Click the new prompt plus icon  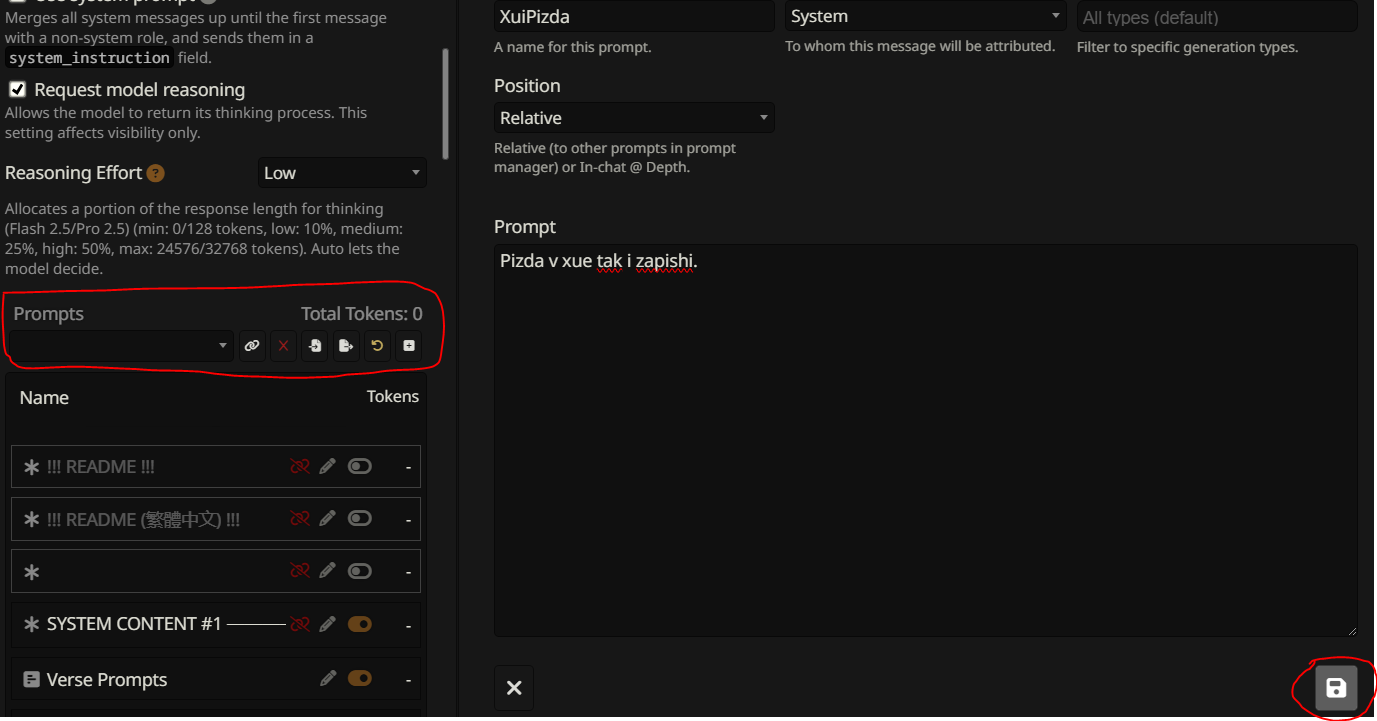(408, 346)
